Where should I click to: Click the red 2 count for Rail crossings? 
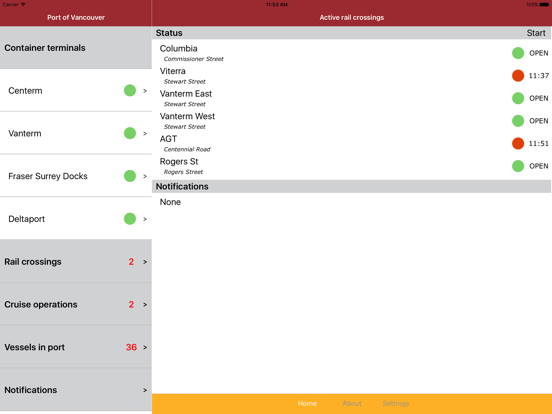point(131,262)
